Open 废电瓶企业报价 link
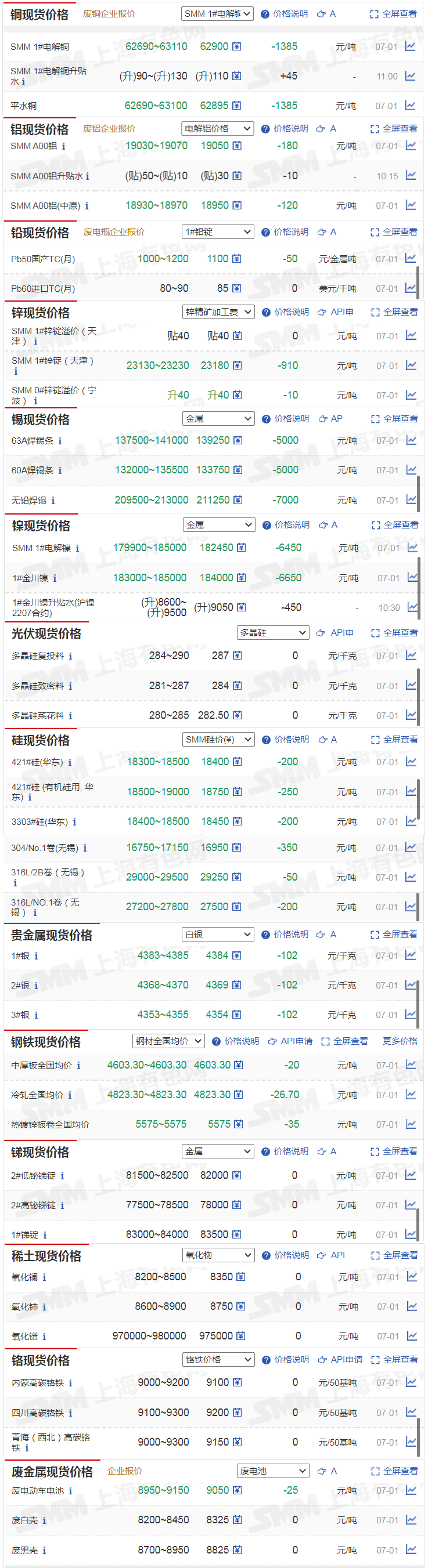This screenshot has width=428, height=1568. click(x=114, y=232)
